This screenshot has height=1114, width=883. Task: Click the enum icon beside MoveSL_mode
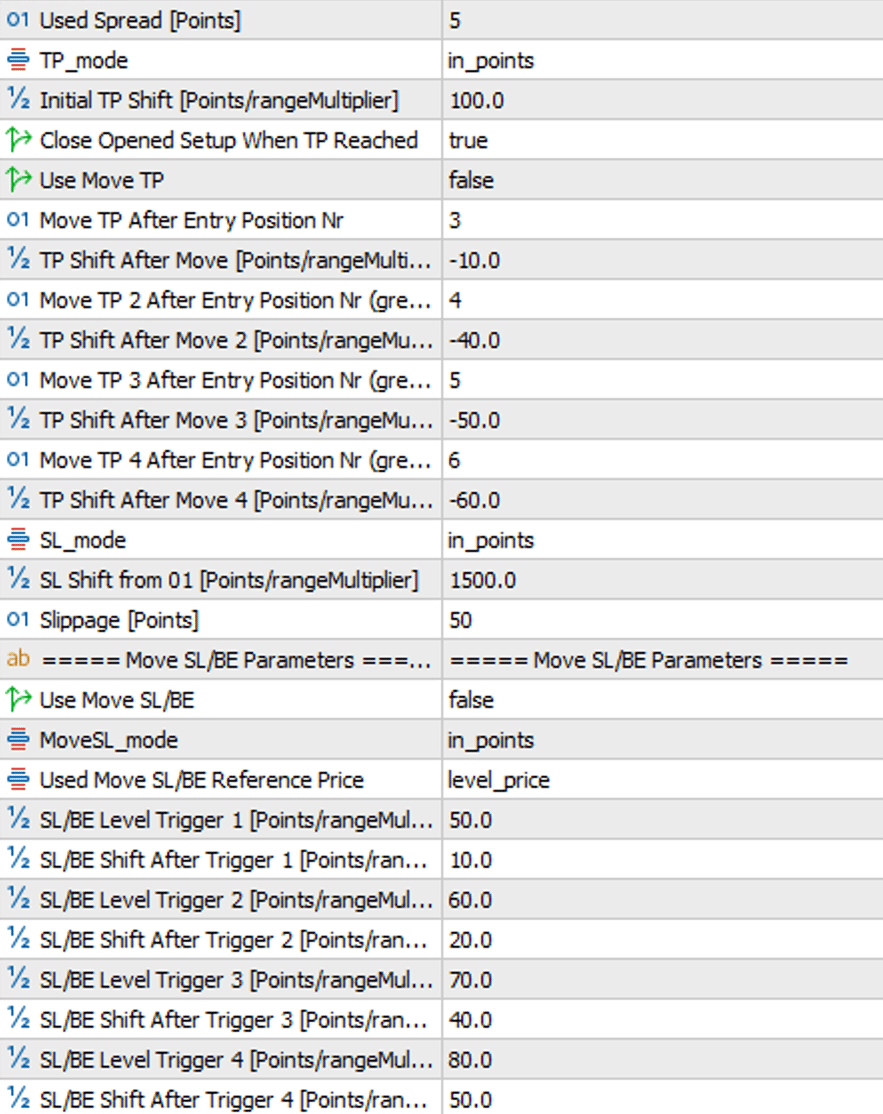(x=18, y=740)
